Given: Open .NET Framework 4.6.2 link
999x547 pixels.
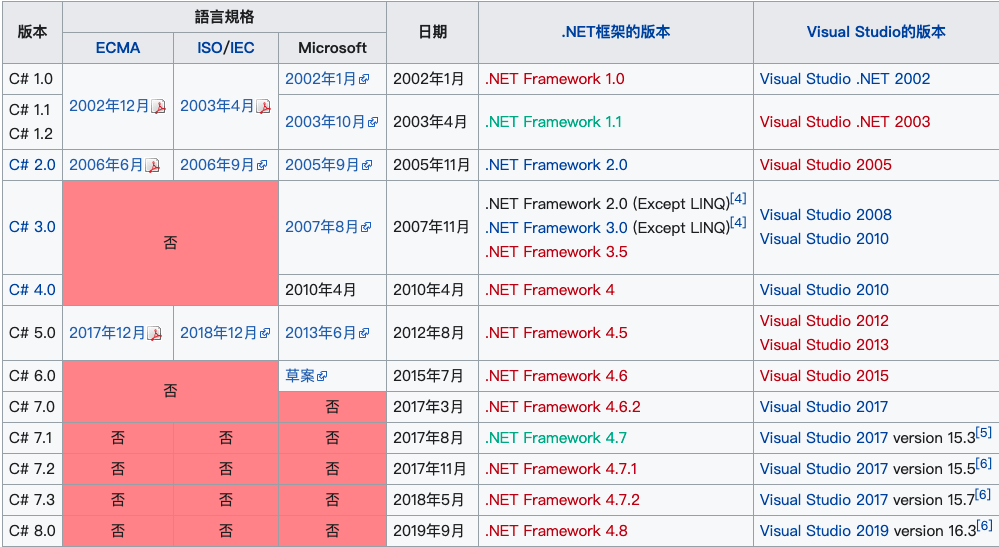Looking at the screenshot, I should point(563,407).
